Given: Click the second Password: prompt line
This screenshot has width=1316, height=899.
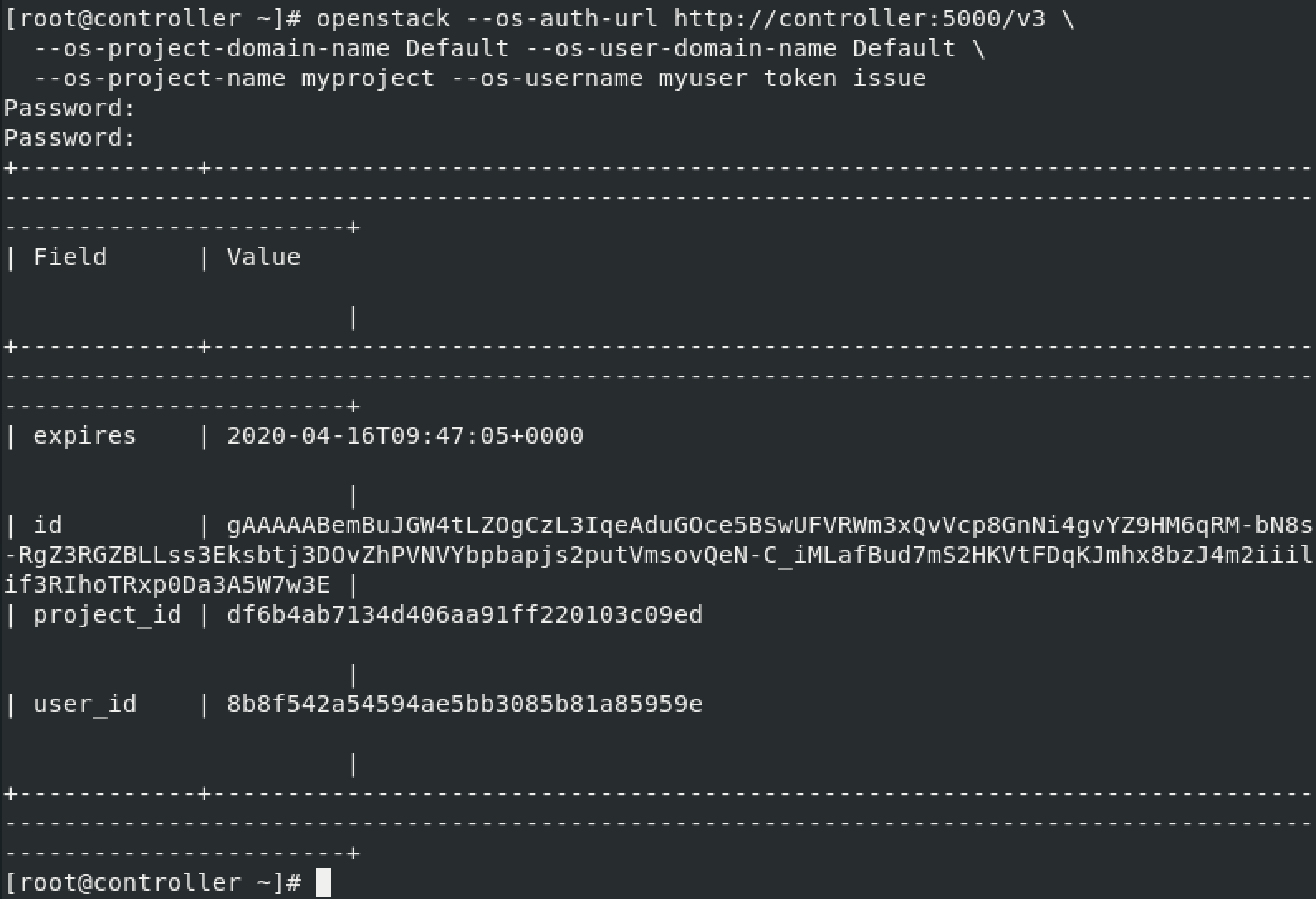Looking at the screenshot, I should click(x=70, y=137).
